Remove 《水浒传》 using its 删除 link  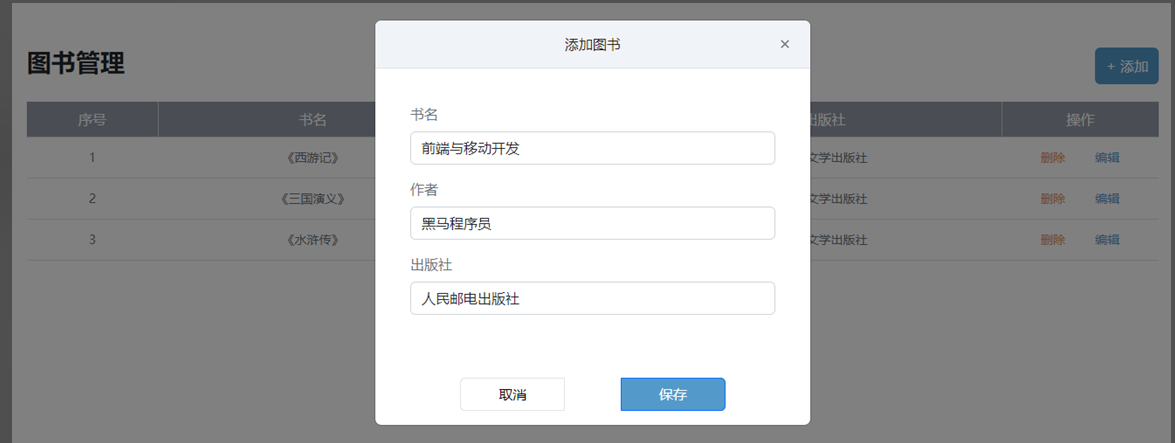[x=1052, y=239]
